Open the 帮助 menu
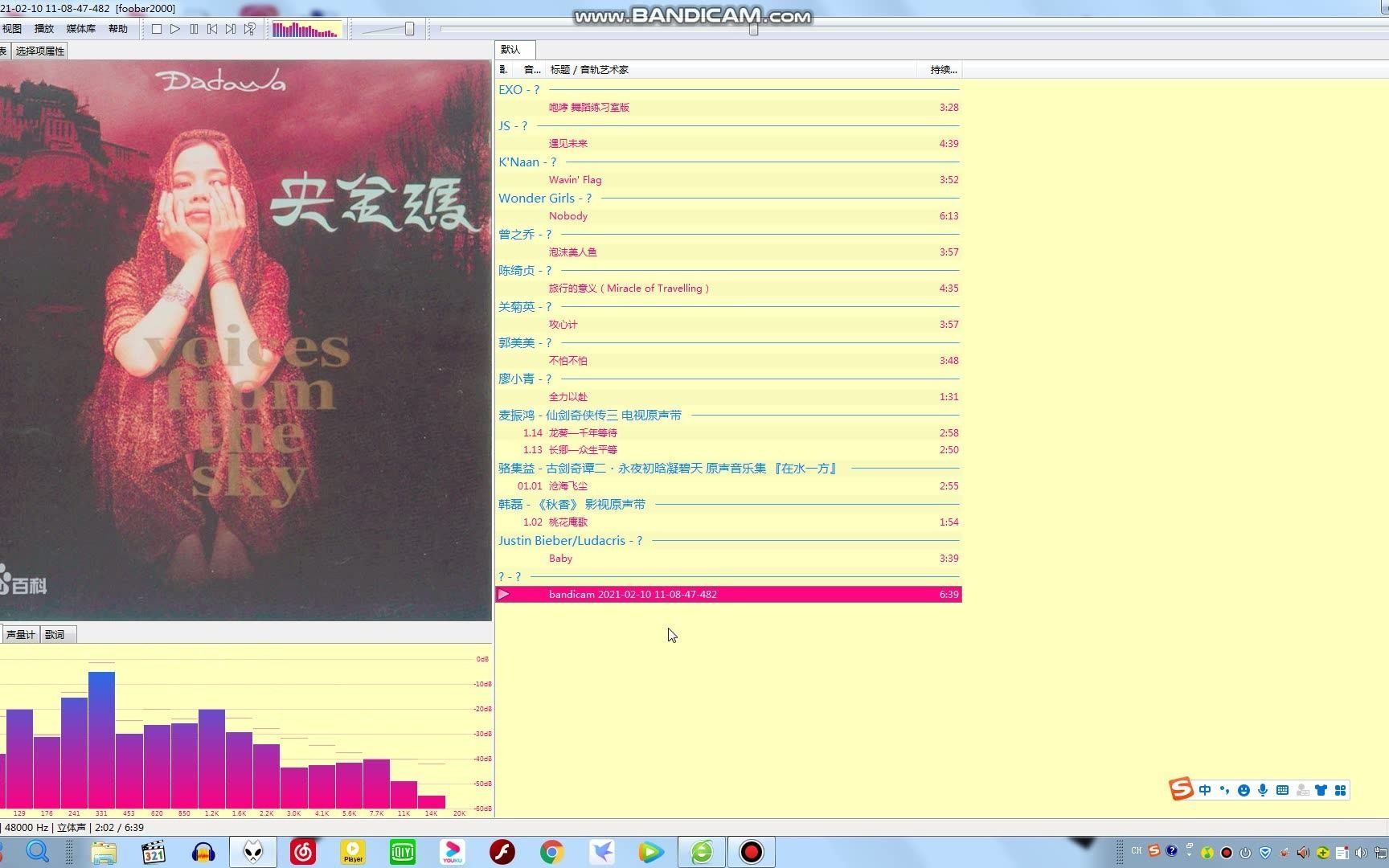 (x=118, y=28)
